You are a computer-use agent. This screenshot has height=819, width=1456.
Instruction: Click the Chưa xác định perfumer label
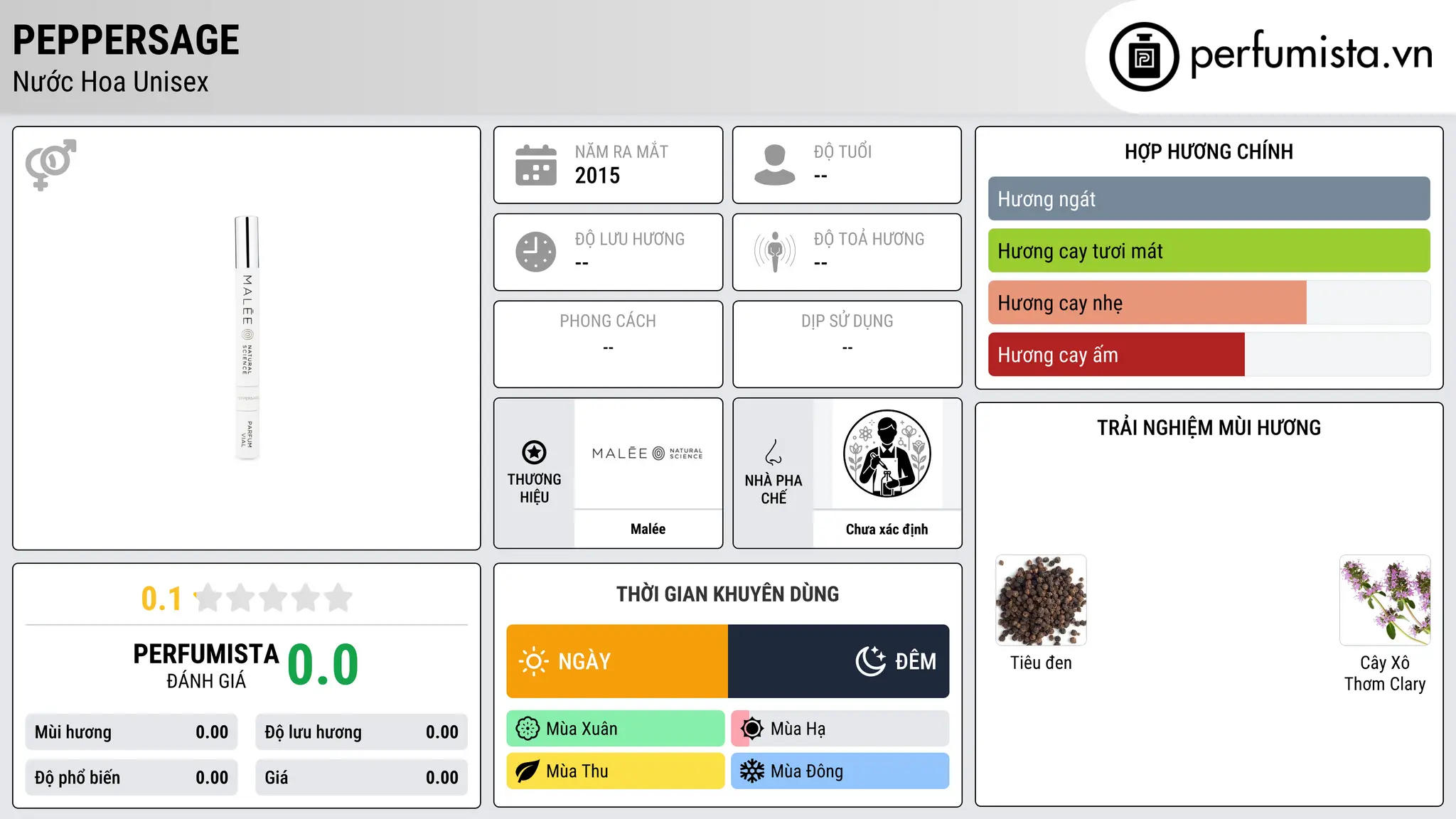(887, 529)
